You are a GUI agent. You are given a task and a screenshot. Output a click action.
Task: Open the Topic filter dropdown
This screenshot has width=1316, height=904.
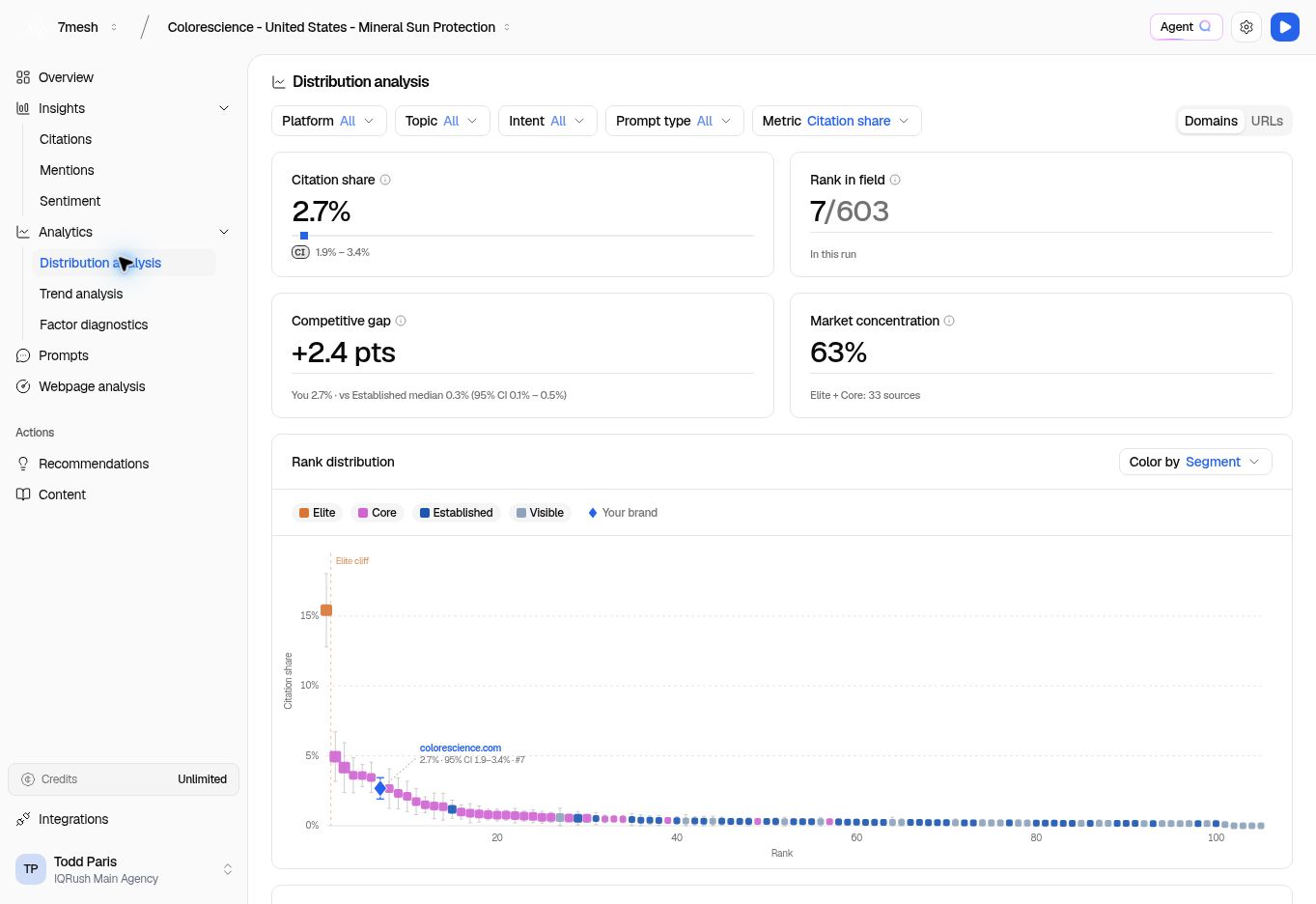[x=442, y=121]
